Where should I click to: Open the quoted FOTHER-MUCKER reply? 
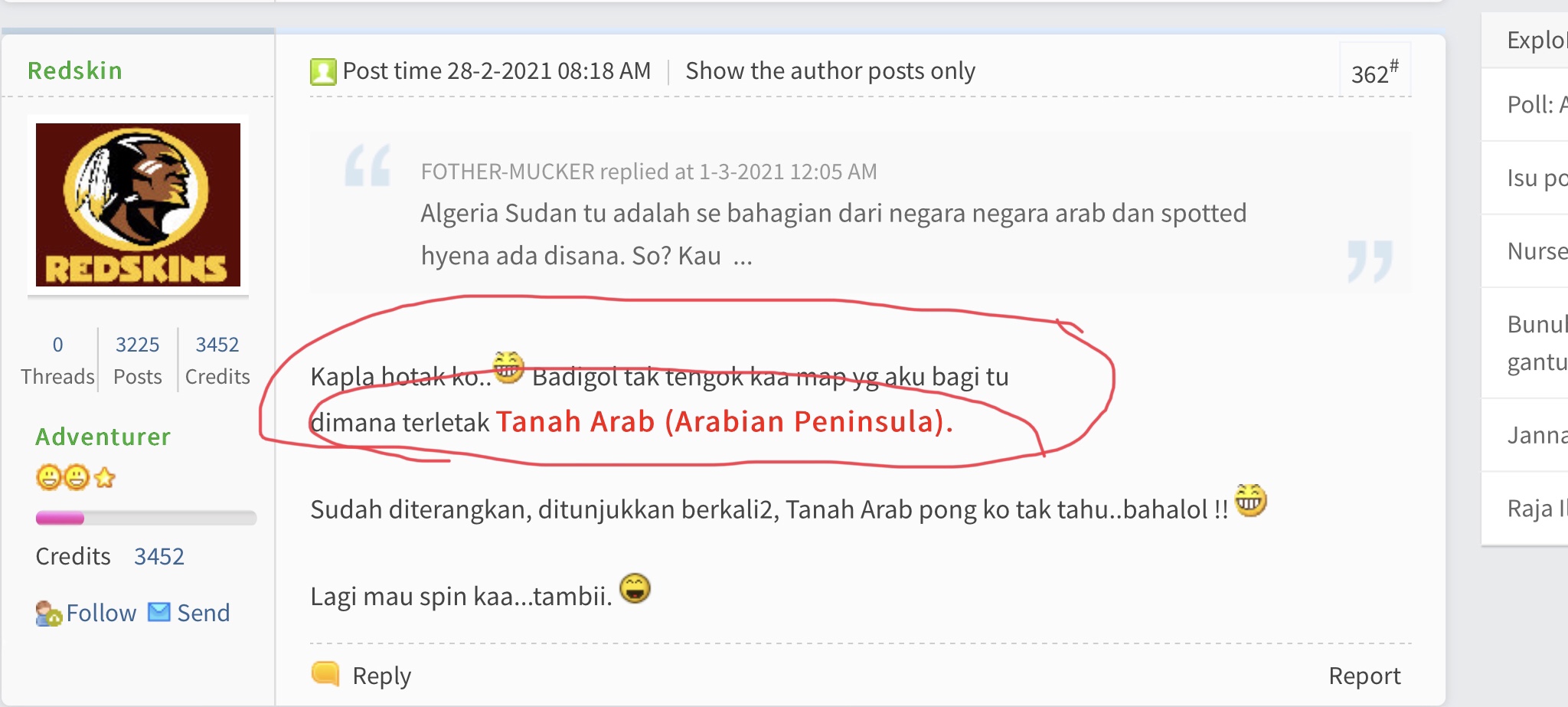point(648,172)
